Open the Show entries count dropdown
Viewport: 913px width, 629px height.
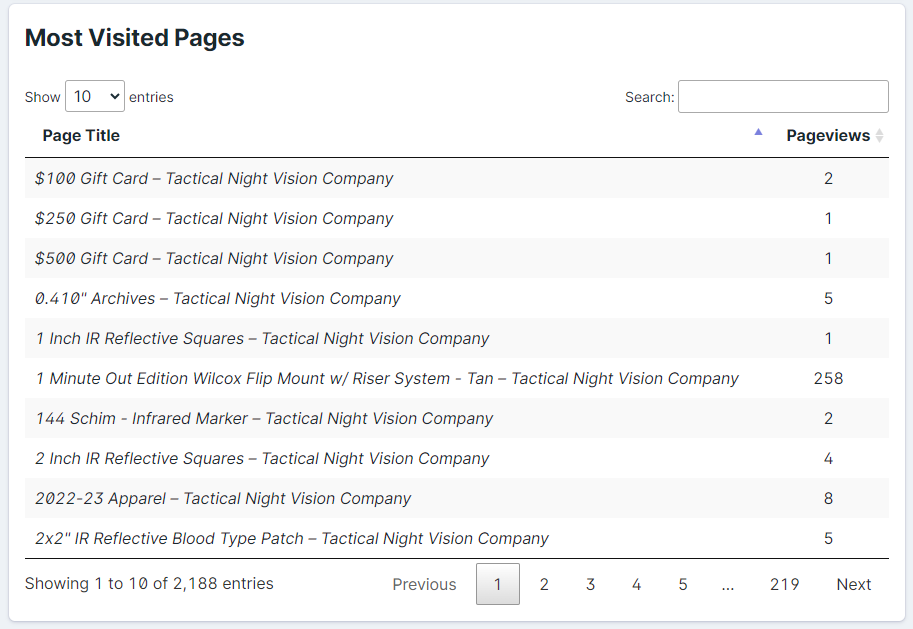point(95,96)
